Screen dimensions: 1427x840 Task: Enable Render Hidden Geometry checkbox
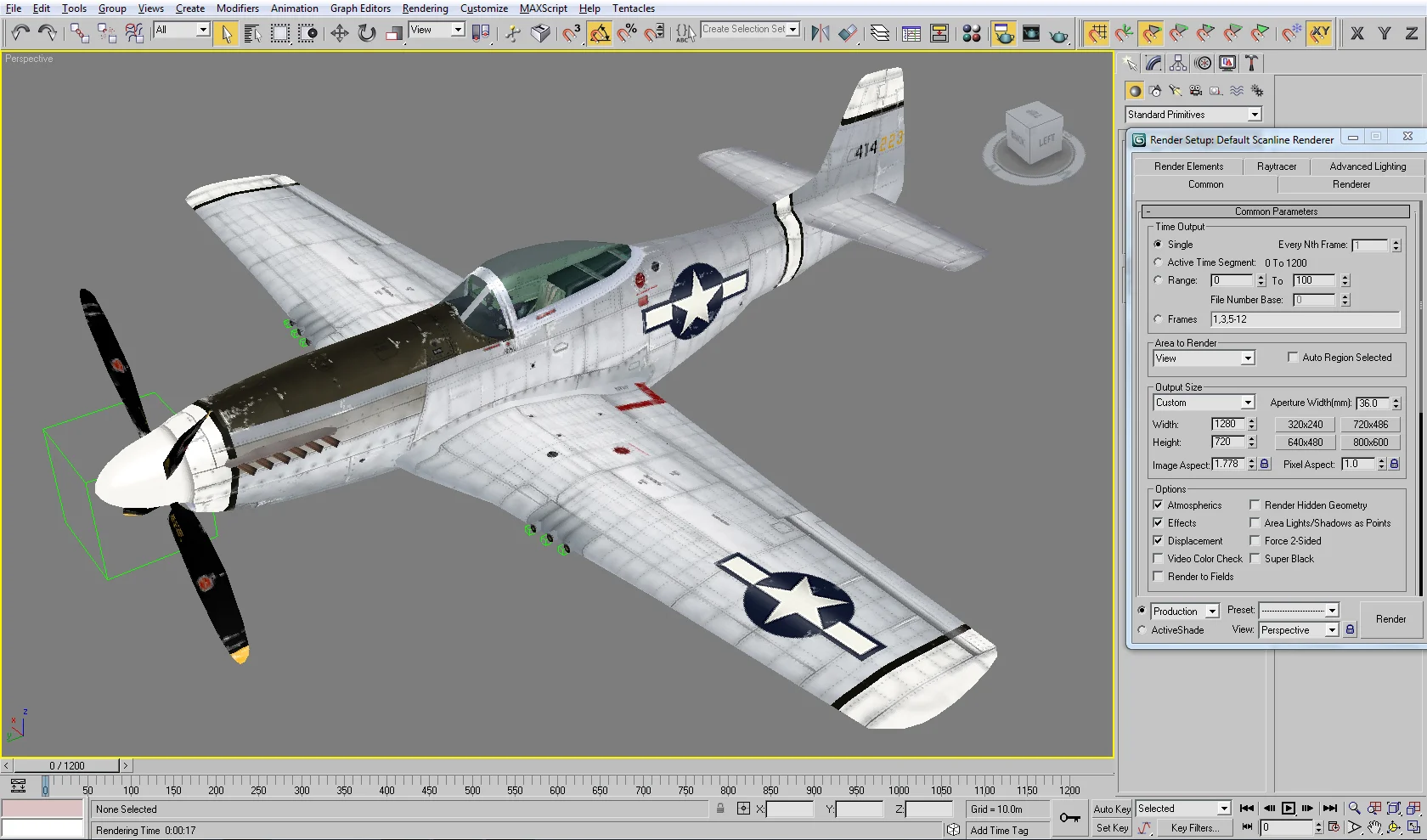click(1255, 505)
